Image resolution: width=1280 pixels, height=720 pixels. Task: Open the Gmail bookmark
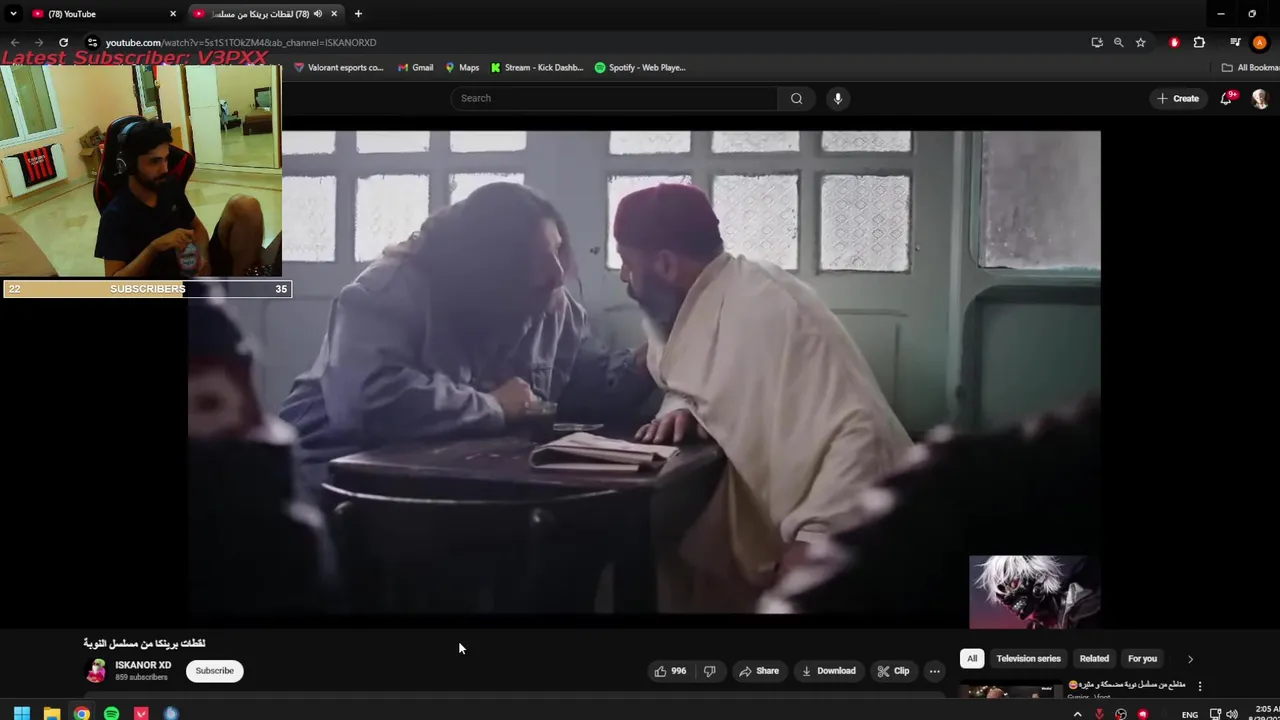point(416,67)
